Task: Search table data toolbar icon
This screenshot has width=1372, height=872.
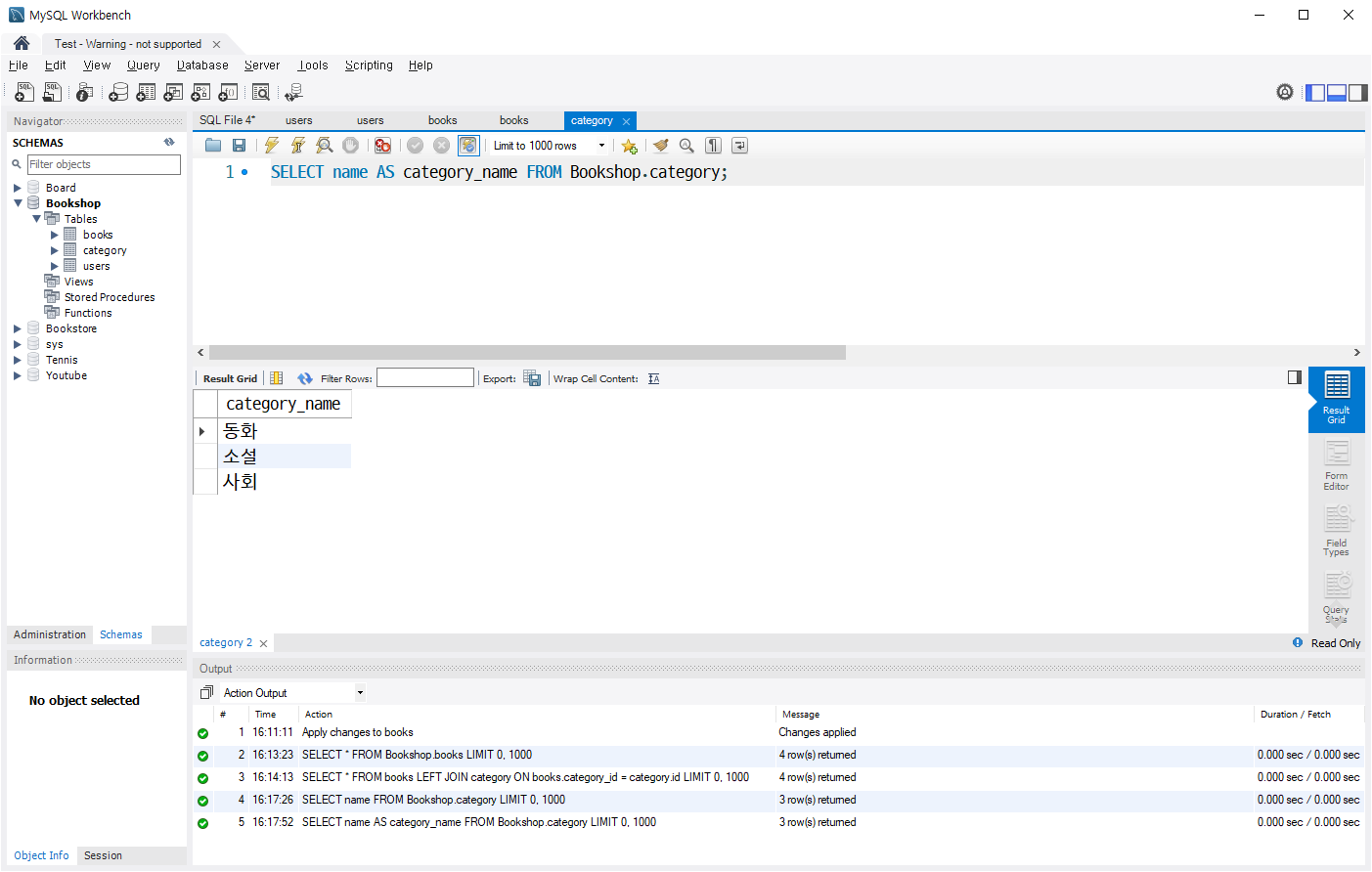Action: click(261, 92)
